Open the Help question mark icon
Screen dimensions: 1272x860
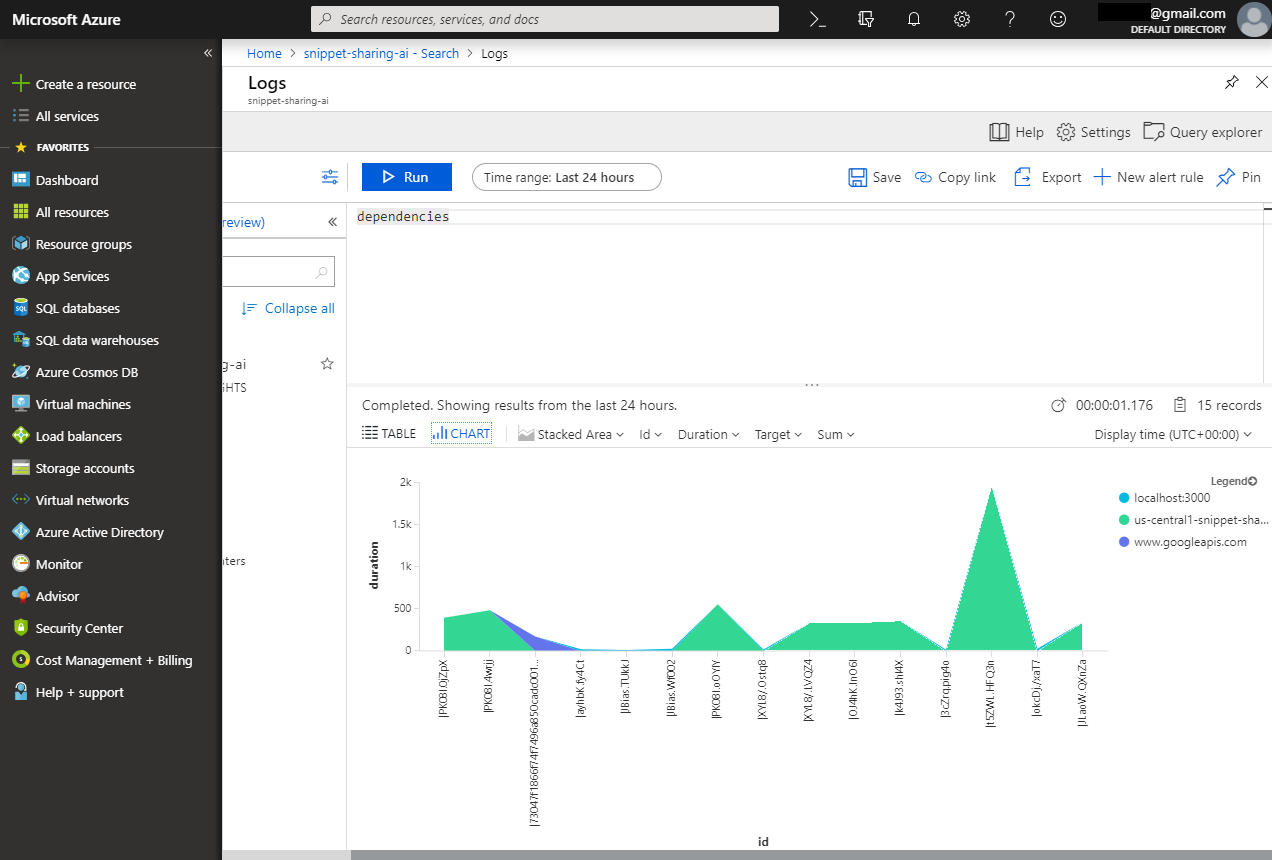1010,19
